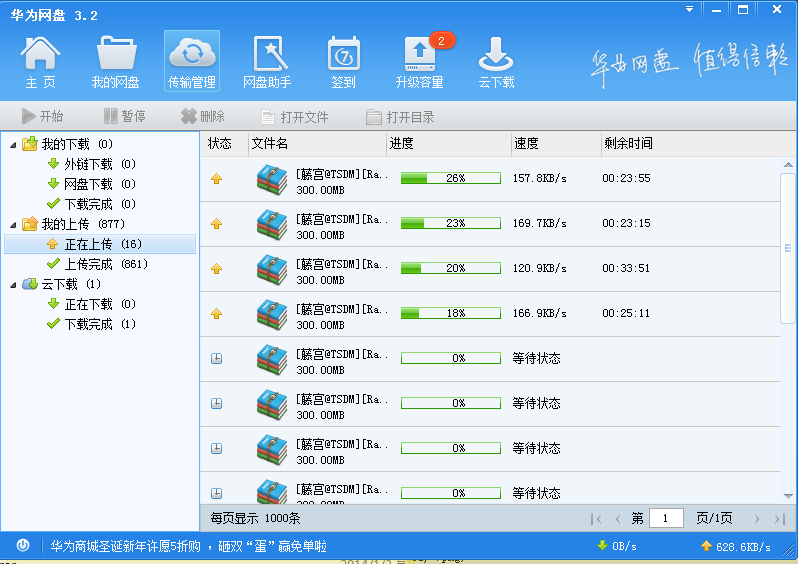Screen dimensions: 798x564
Task: Collapse the 我的下载 tree node
Action: point(13,145)
